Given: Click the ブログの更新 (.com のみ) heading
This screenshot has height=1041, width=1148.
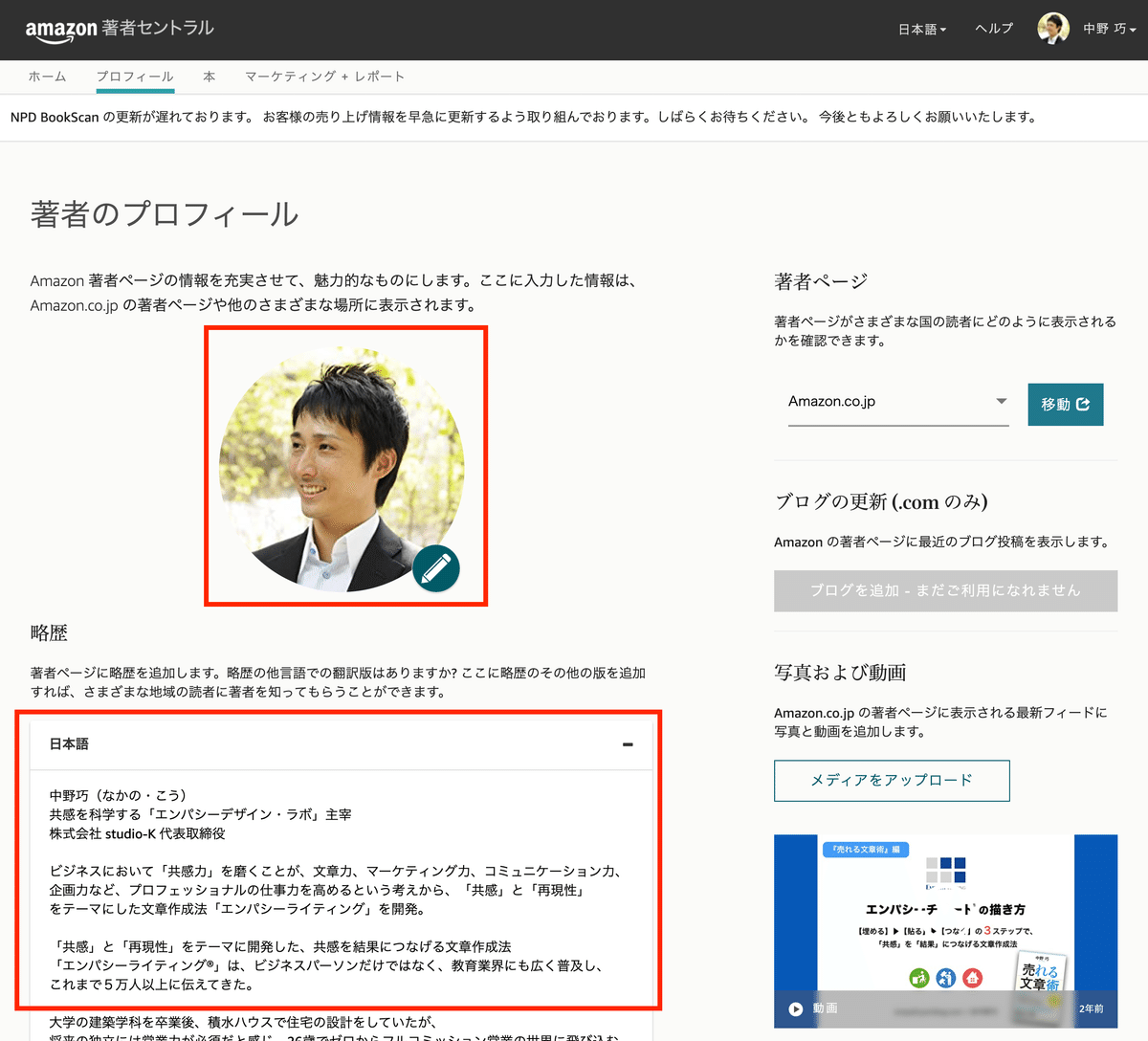Looking at the screenshot, I should pyautogui.click(x=881, y=501).
